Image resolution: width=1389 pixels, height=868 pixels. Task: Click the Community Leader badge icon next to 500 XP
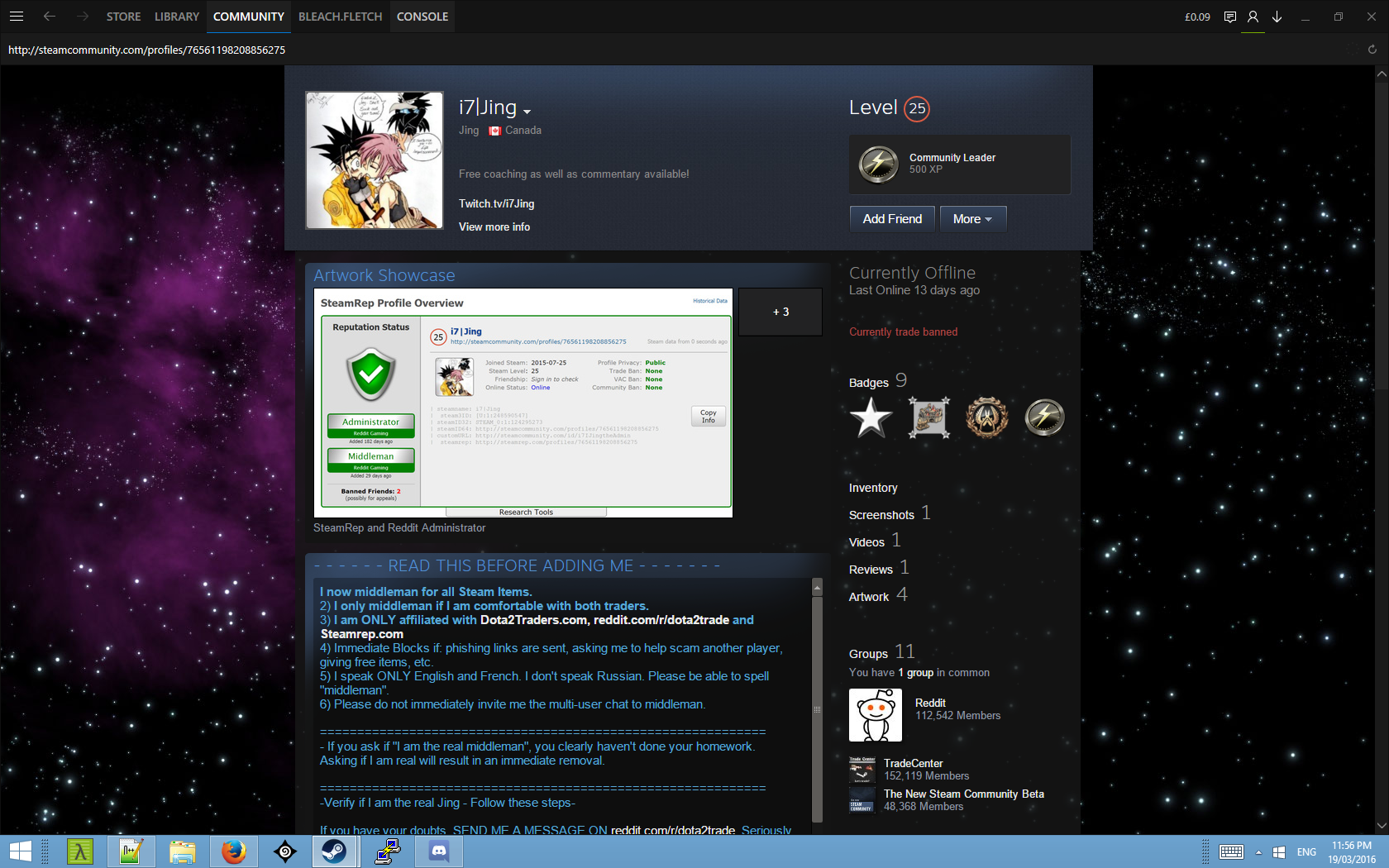[878, 164]
